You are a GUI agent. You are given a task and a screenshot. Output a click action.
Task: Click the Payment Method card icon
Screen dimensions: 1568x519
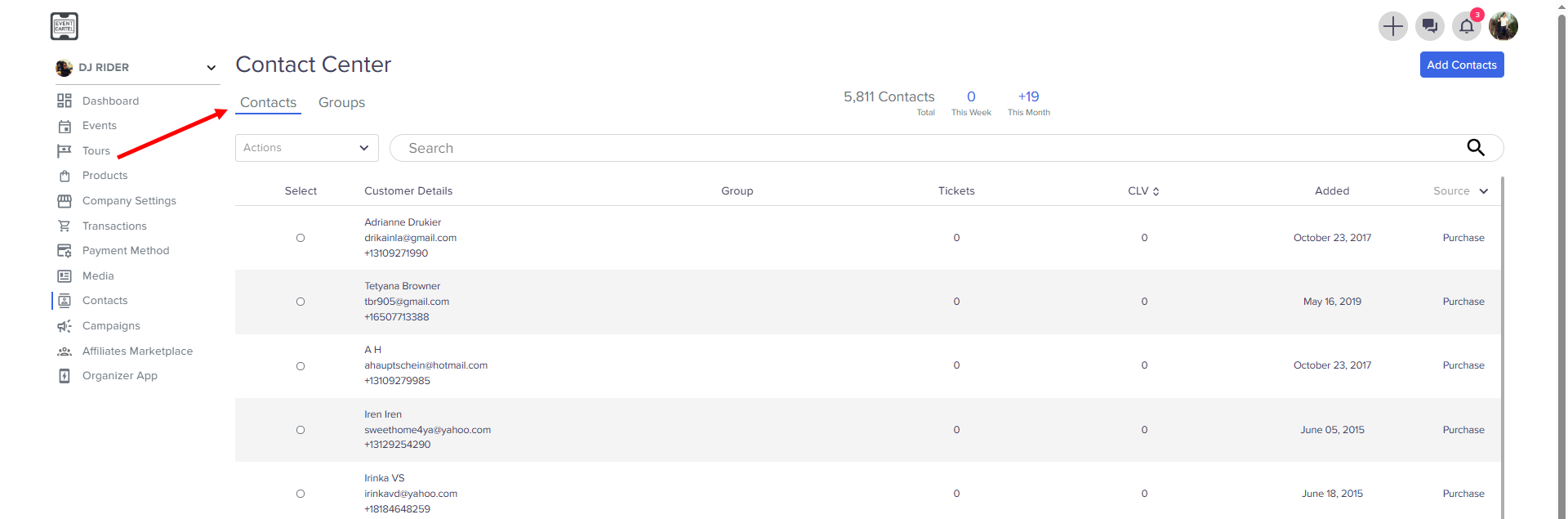[65, 251]
